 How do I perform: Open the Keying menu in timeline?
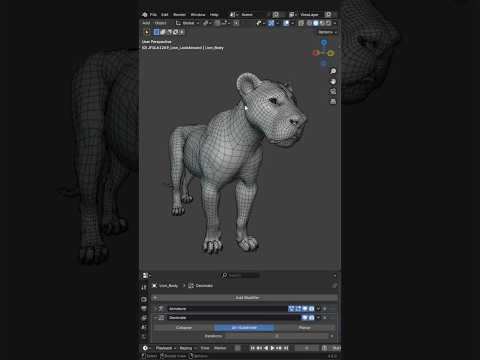[x=187, y=348]
